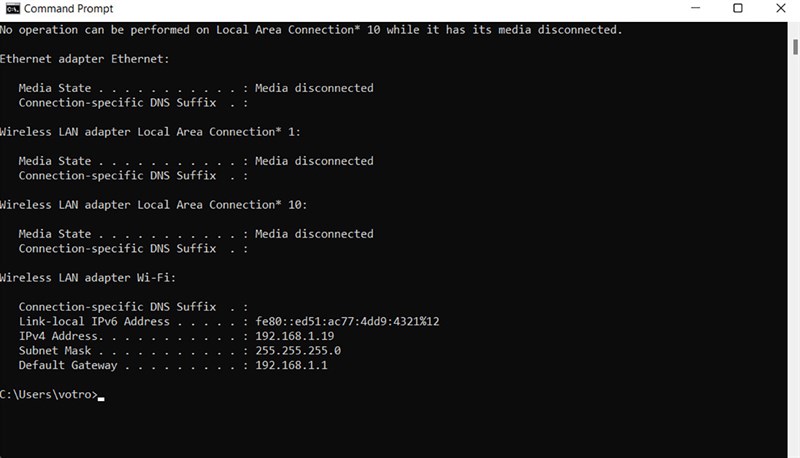Viewport: 800px width, 458px height.
Task: Click the Wireless LAN adapter Wi-Fi heading
Action: point(94,278)
